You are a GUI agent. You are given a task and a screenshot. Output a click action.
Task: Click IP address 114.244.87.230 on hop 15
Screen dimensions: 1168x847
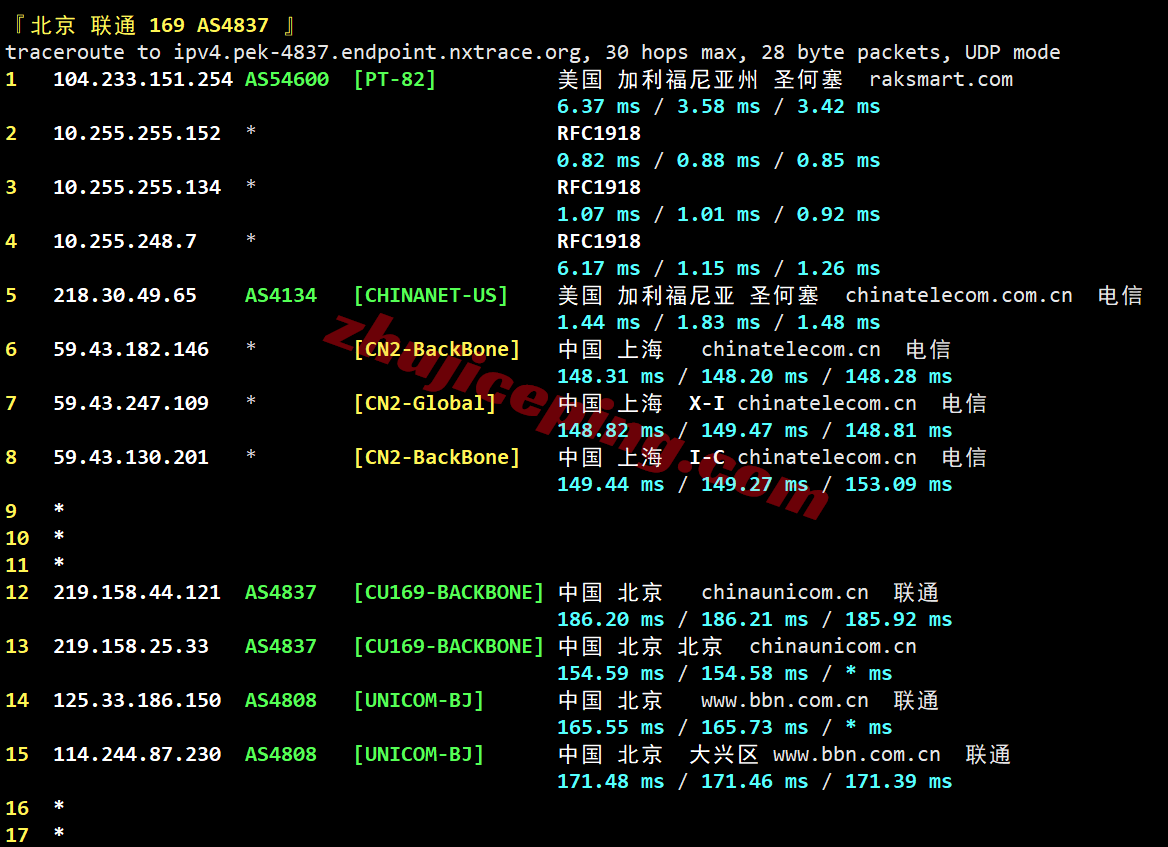click(136, 754)
